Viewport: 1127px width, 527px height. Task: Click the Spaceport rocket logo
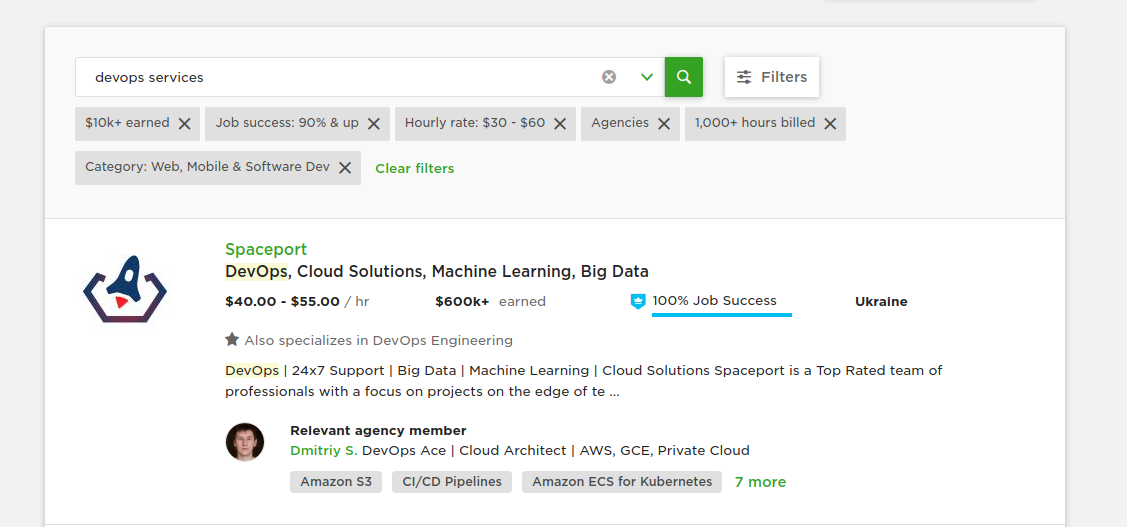tap(125, 288)
